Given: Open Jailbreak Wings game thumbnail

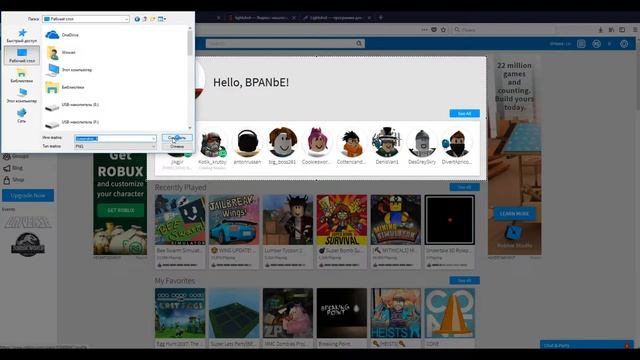Looking at the screenshot, I should tap(234, 220).
